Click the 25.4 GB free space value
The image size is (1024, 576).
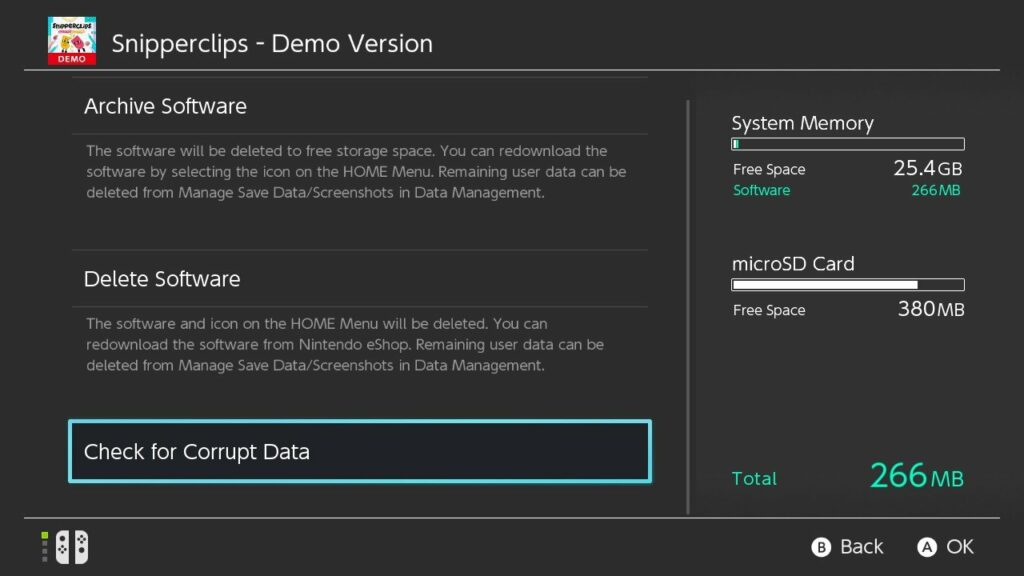tap(927, 168)
